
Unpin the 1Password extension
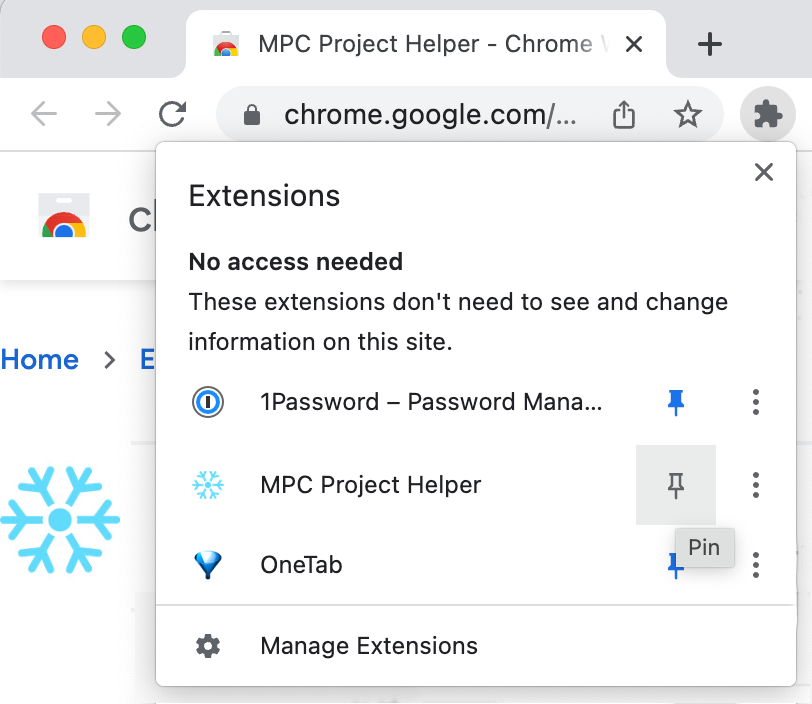coord(676,403)
